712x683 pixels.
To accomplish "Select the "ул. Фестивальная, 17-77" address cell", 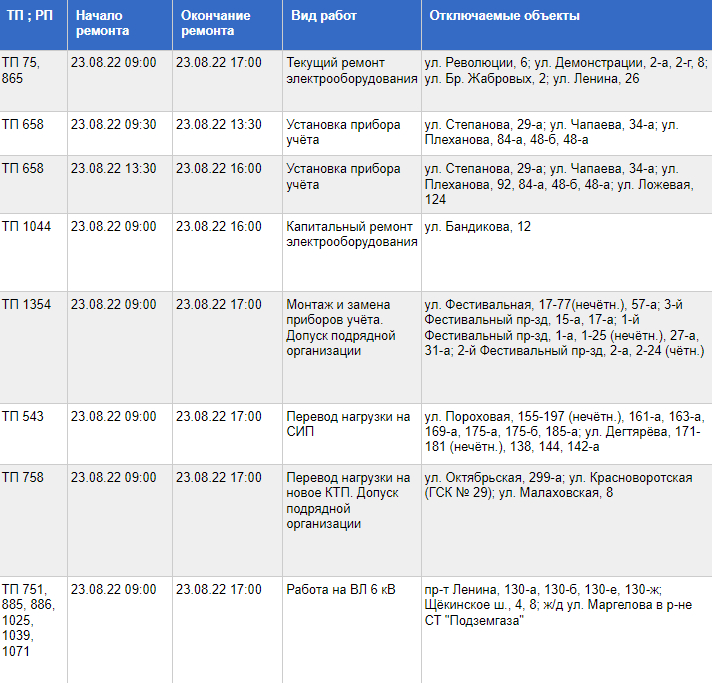I will click(x=566, y=327).
